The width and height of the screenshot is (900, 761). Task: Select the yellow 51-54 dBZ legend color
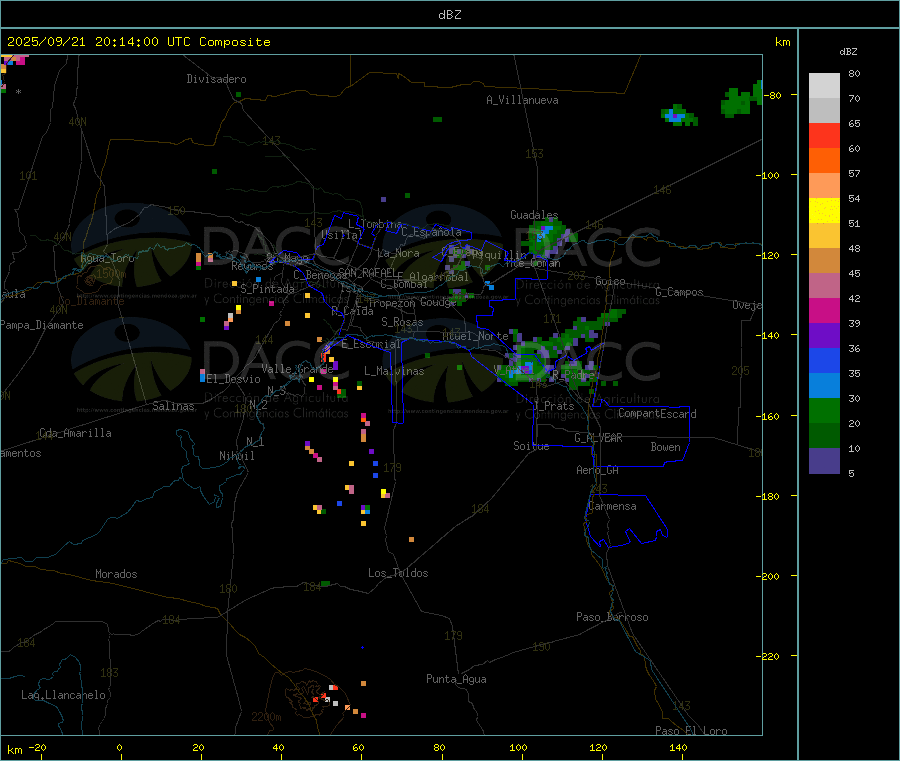coord(824,211)
